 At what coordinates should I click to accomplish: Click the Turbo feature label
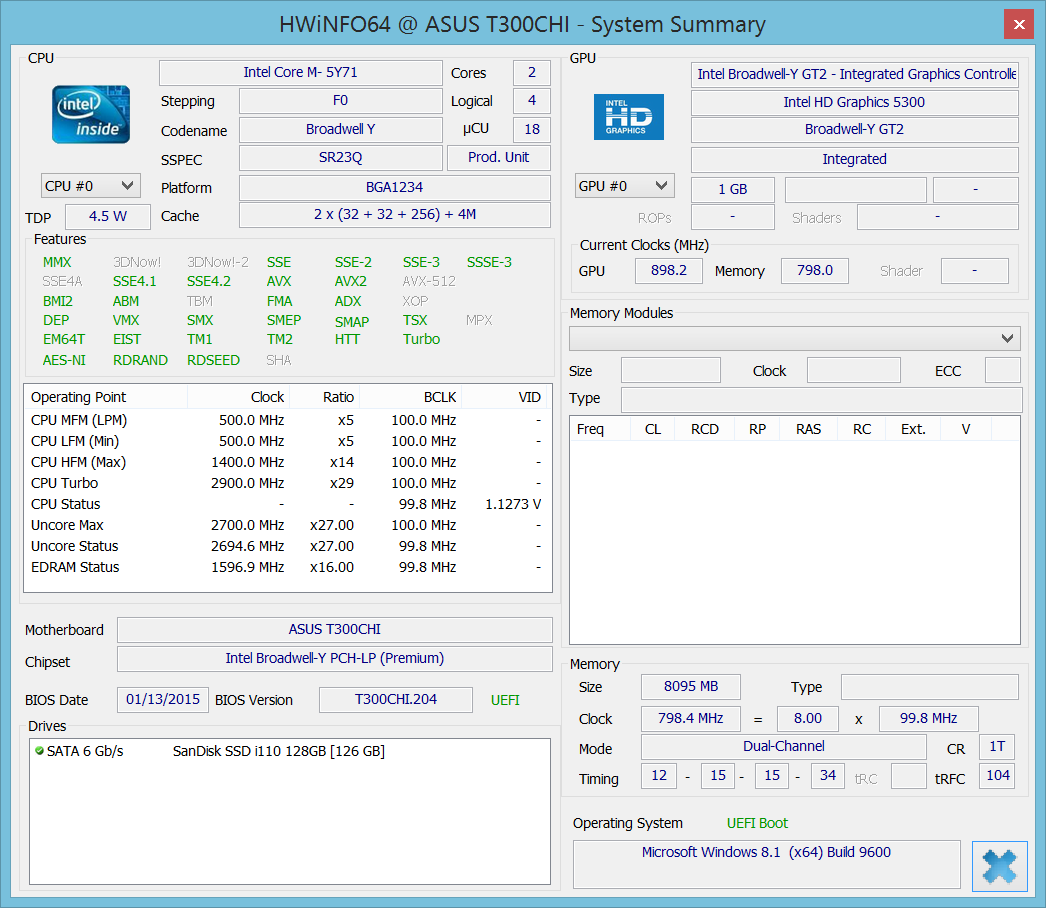[x=422, y=340]
